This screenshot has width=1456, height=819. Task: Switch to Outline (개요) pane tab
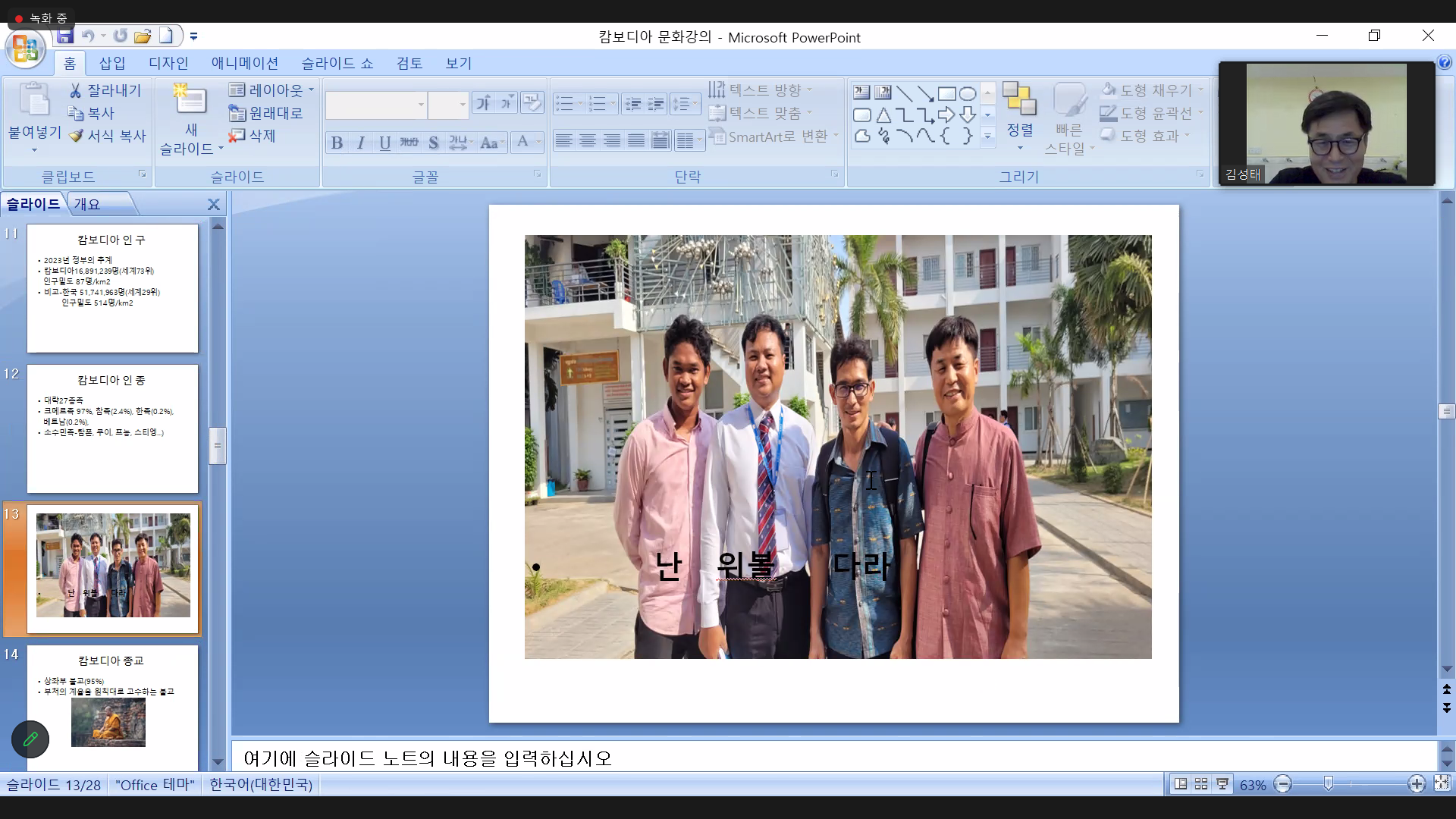tap(87, 204)
